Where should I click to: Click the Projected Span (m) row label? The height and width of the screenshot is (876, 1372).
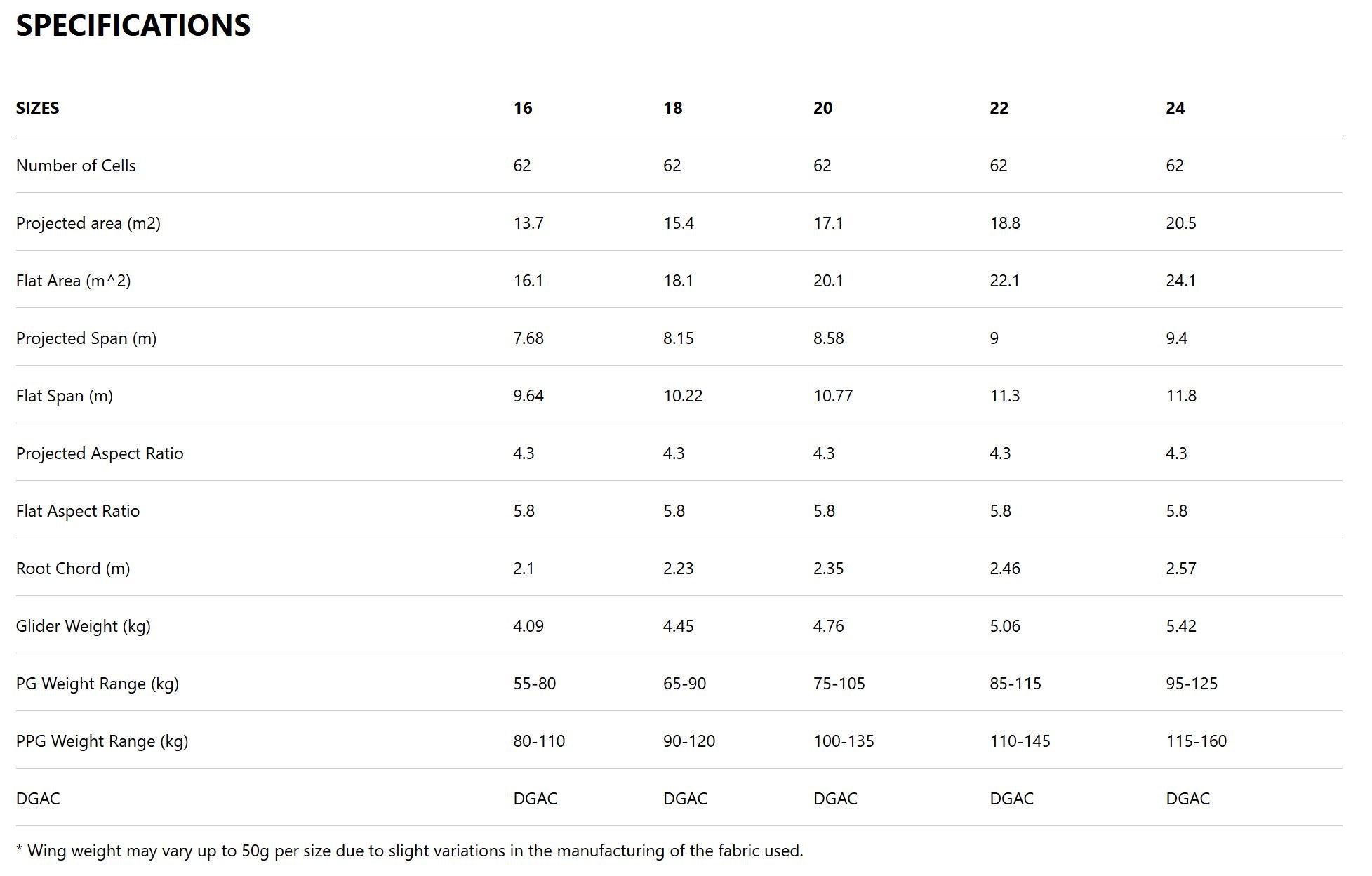pyautogui.click(x=86, y=338)
